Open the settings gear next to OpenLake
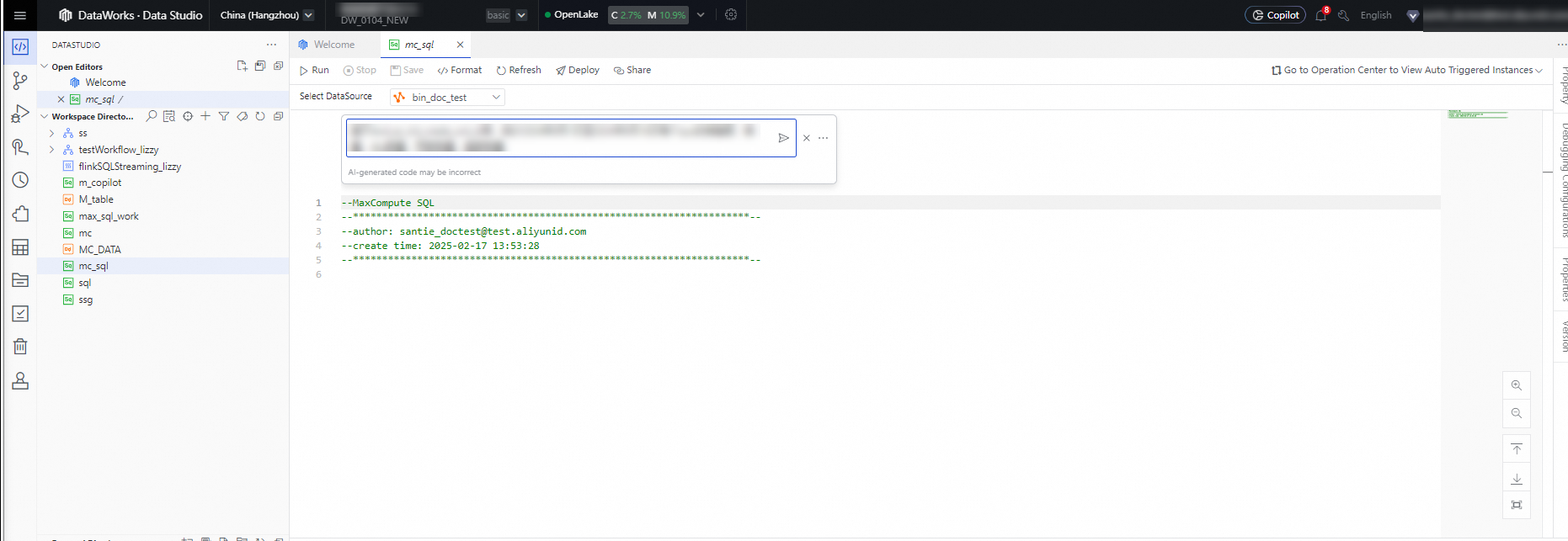Image resolution: width=1568 pixels, height=541 pixels. [731, 14]
